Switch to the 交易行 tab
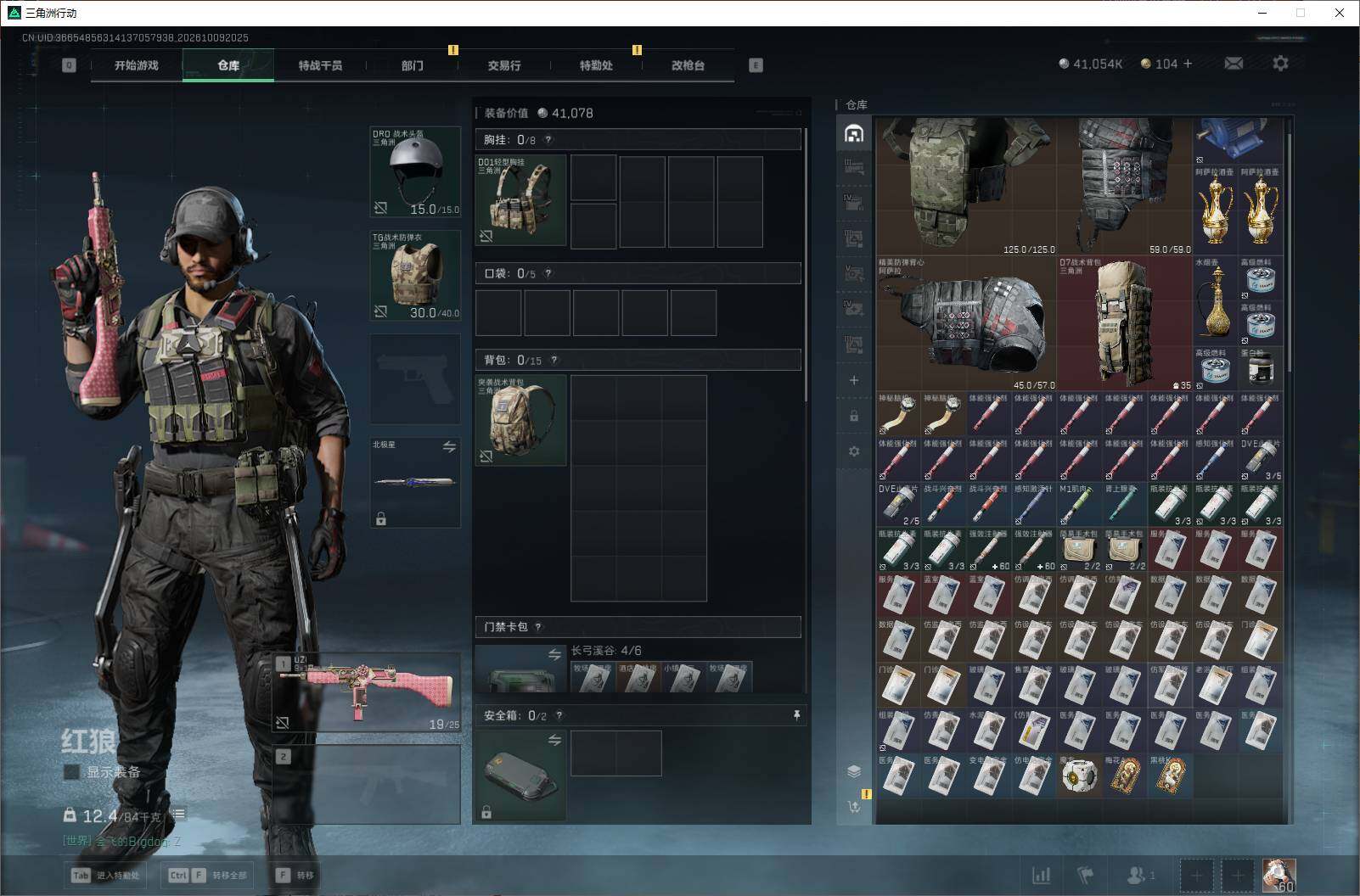 [x=504, y=65]
